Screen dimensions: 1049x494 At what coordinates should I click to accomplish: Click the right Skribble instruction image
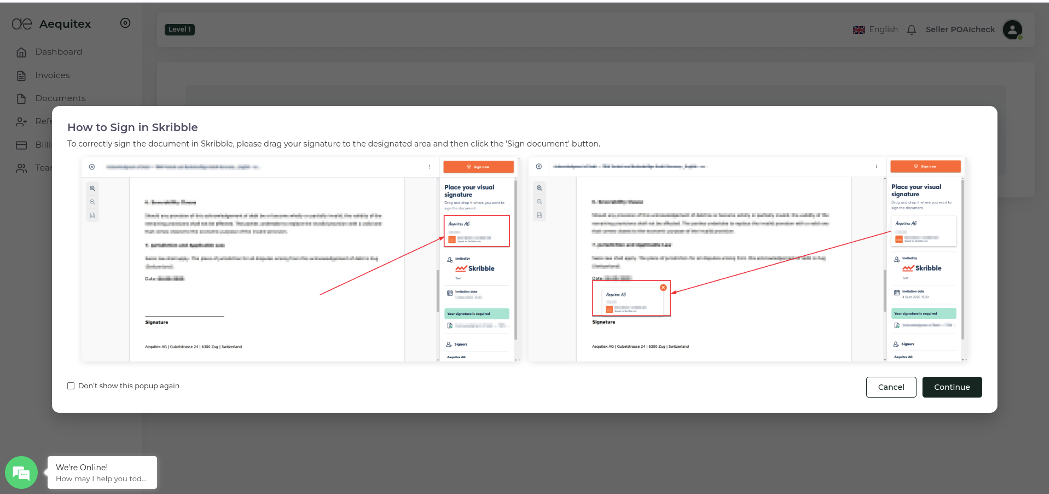point(747,260)
